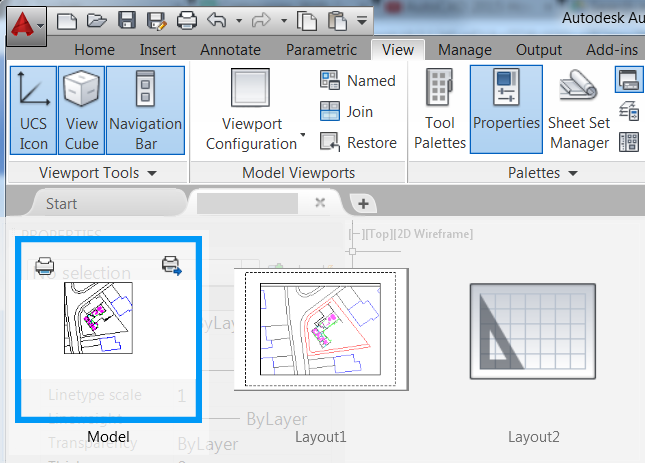Open Customize Quick Access Toolbar dropdown
The height and width of the screenshot is (463, 645).
tap(362, 20)
